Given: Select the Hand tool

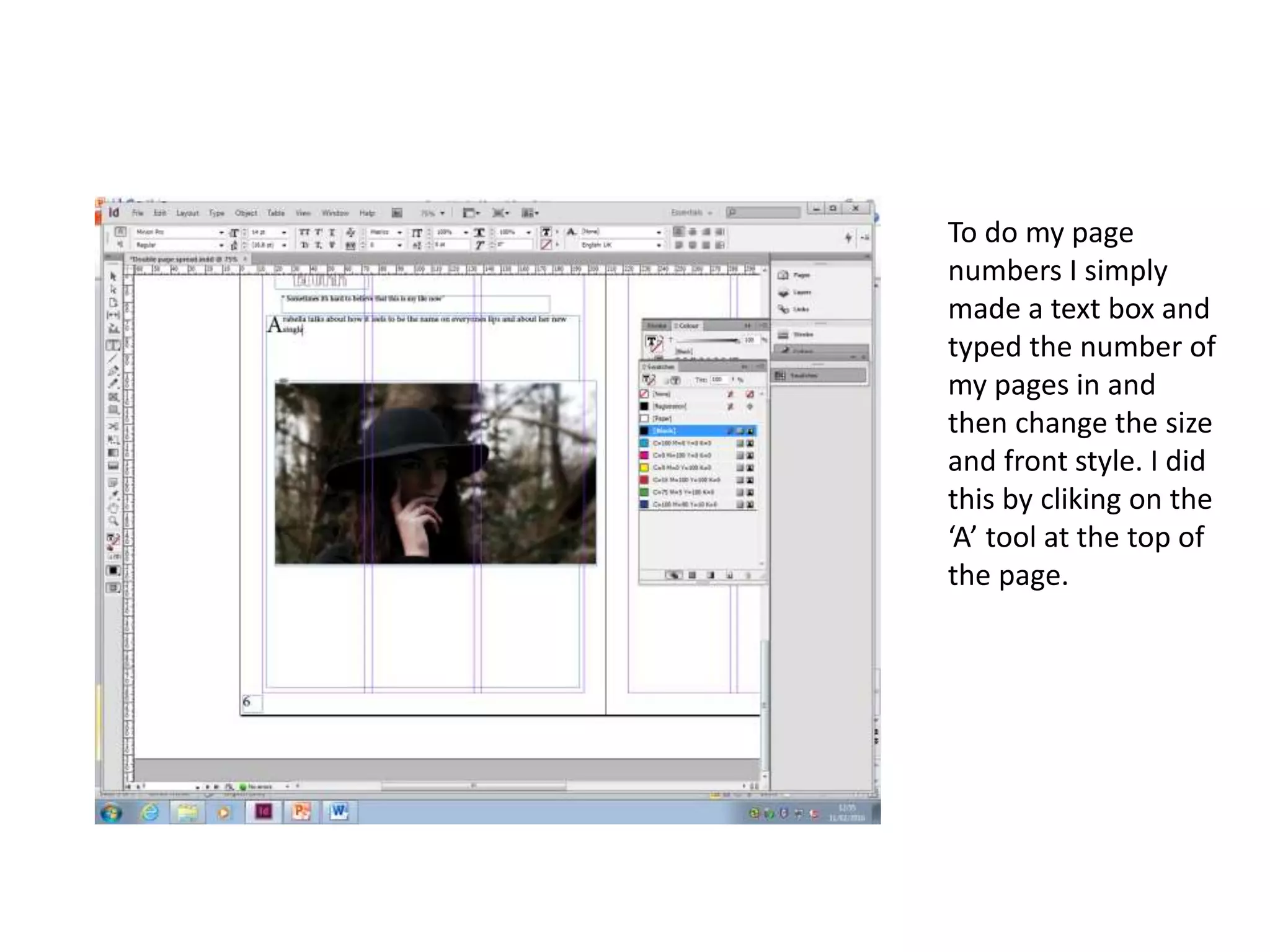Looking at the screenshot, I should coord(113,509).
